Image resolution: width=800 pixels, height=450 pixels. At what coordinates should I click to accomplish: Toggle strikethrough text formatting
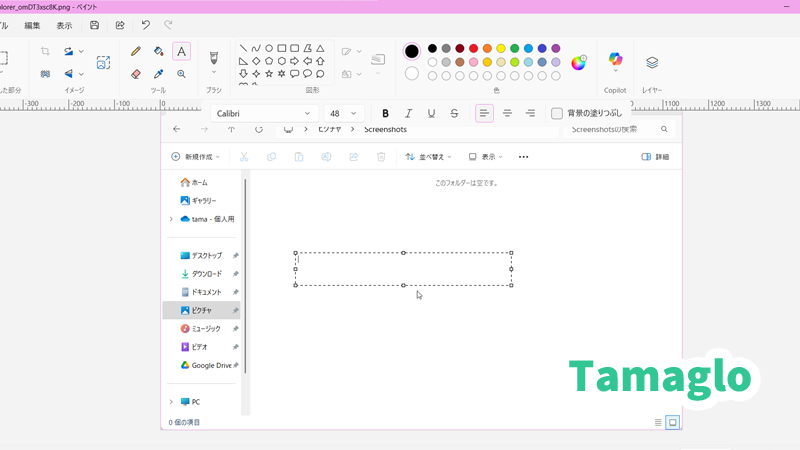click(x=454, y=114)
